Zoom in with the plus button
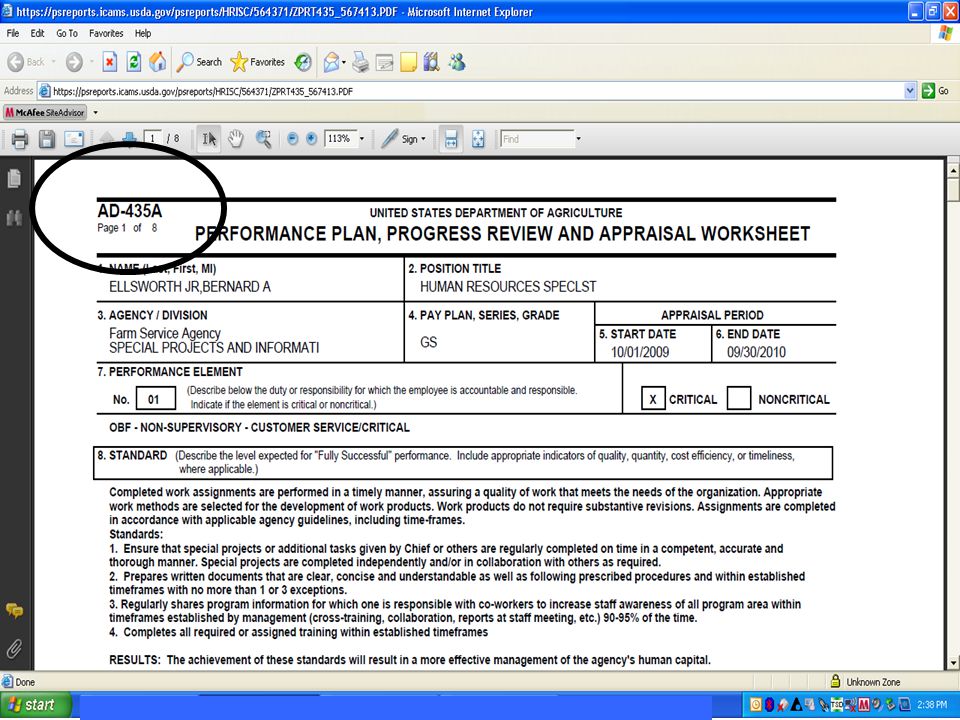The height and width of the screenshot is (720, 960). (311, 139)
